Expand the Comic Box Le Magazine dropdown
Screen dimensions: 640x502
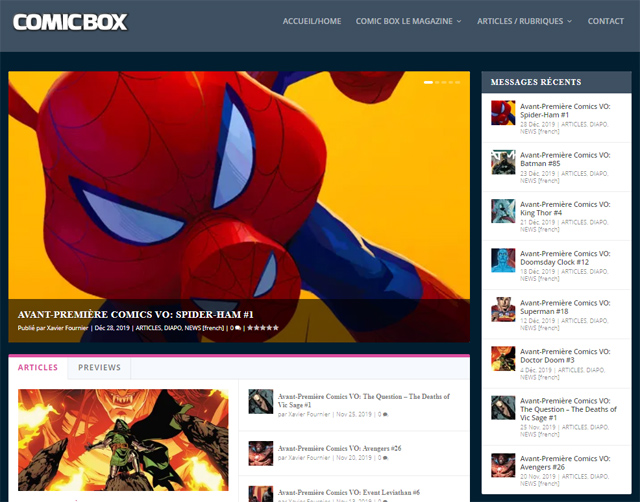tap(409, 21)
